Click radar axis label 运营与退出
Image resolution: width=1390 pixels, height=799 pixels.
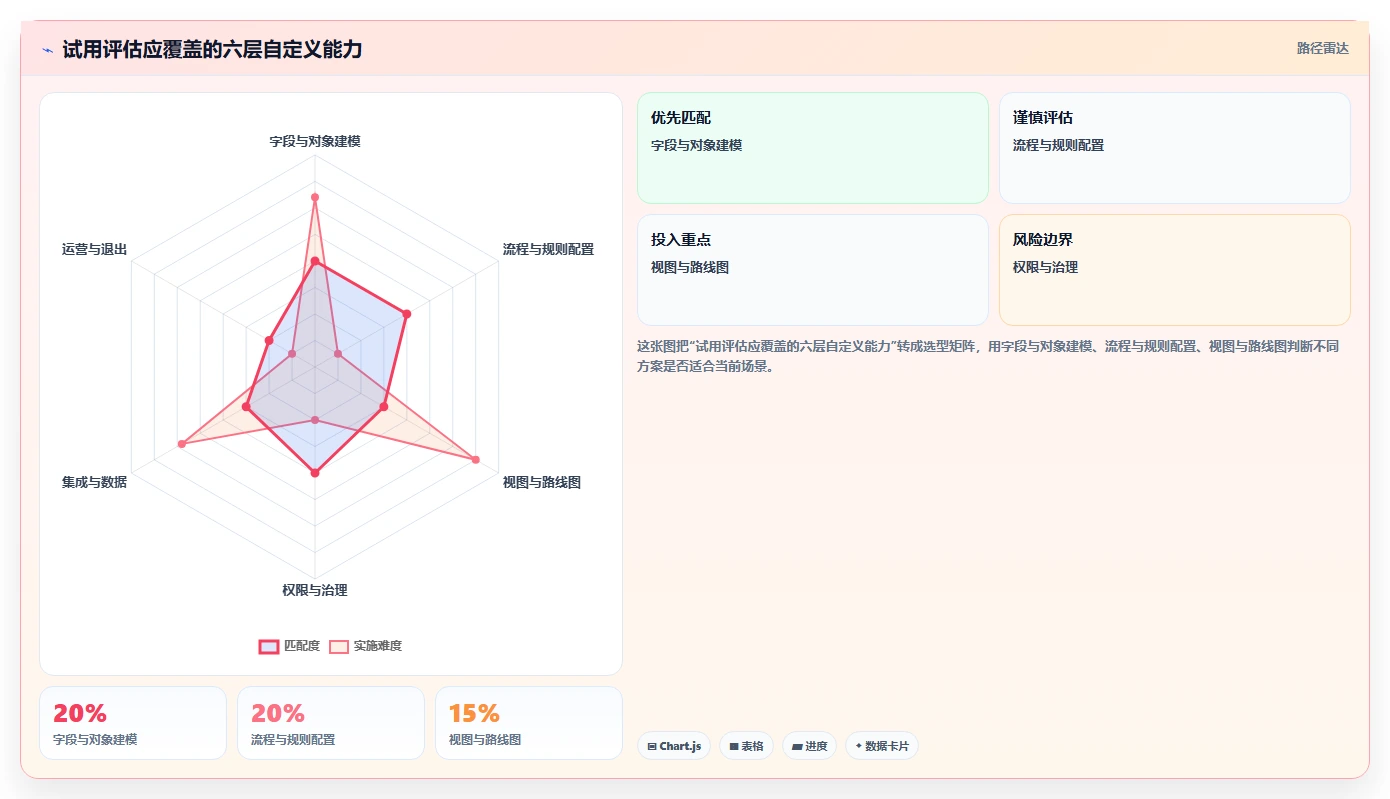[x=94, y=249]
